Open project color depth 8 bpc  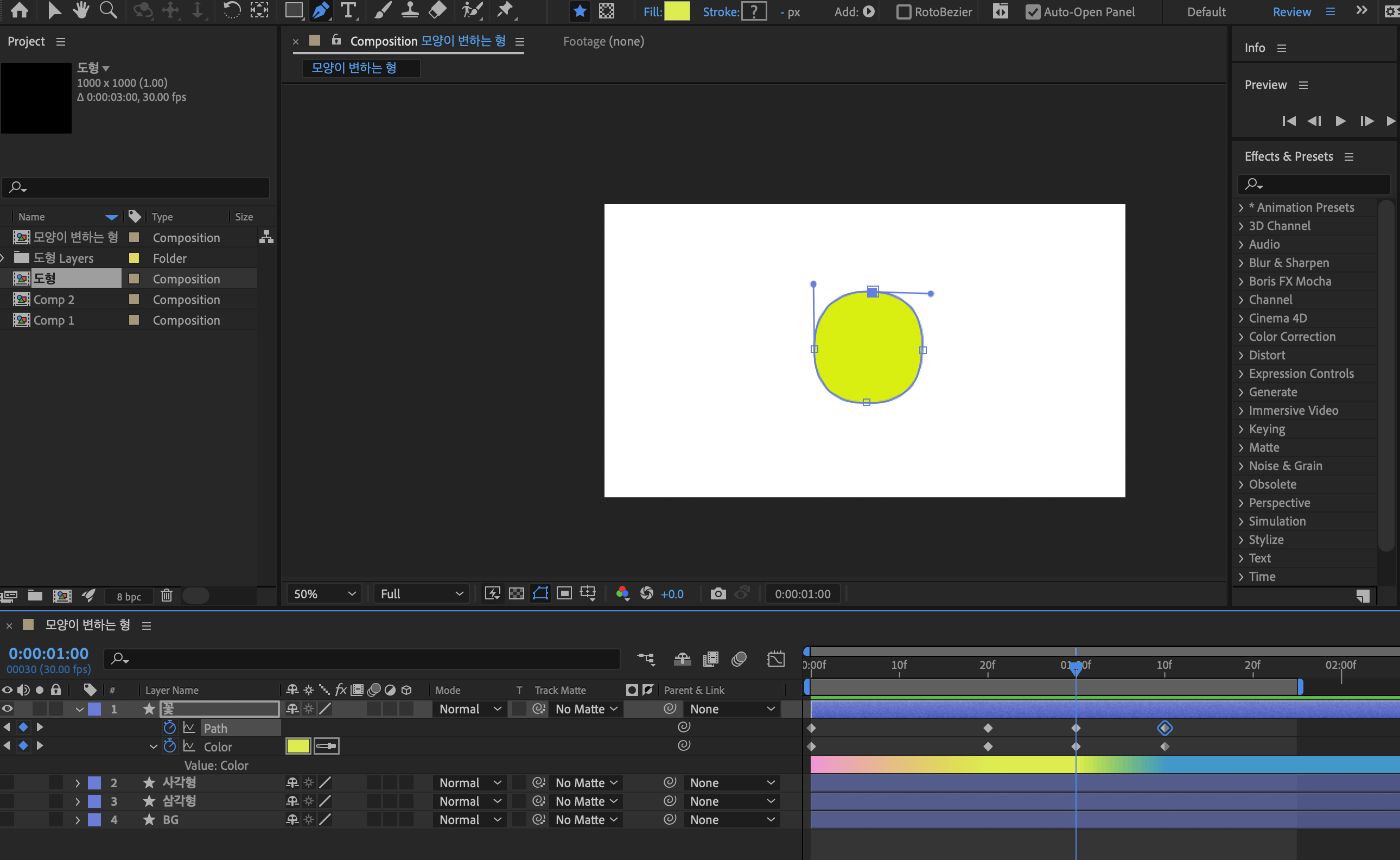click(129, 596)
